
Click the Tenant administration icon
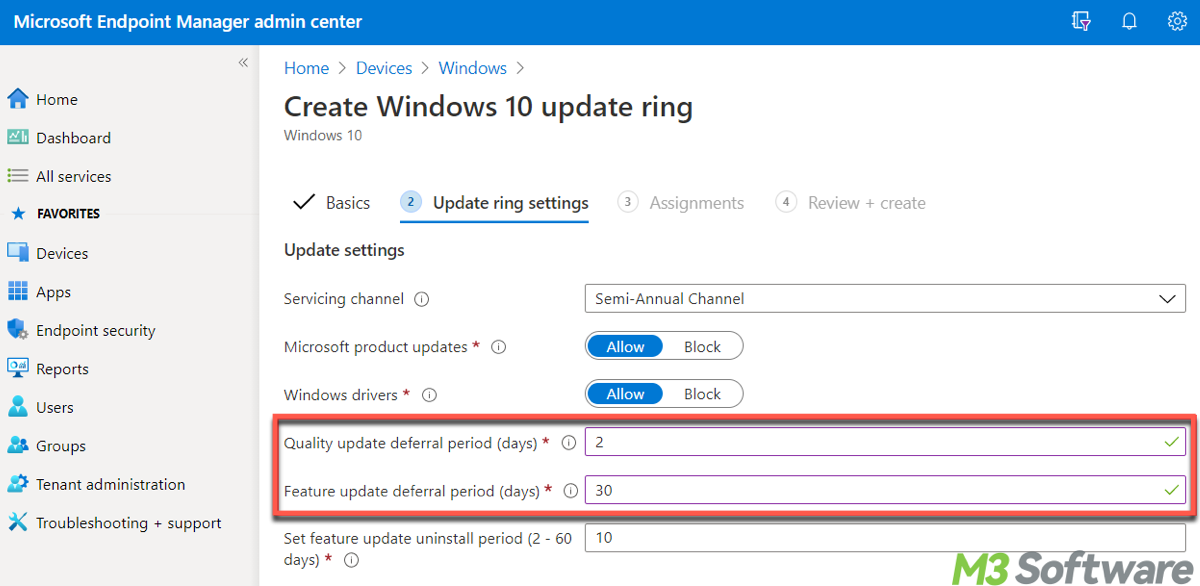coord(17,484)
